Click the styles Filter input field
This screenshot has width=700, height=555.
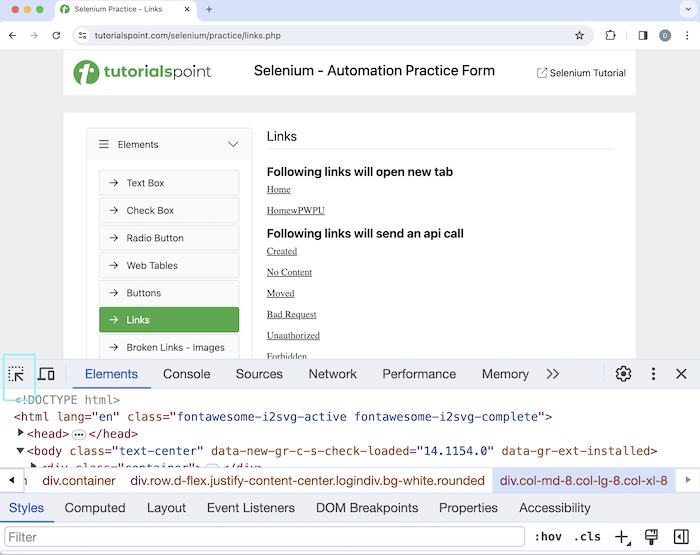coord(265,537)
